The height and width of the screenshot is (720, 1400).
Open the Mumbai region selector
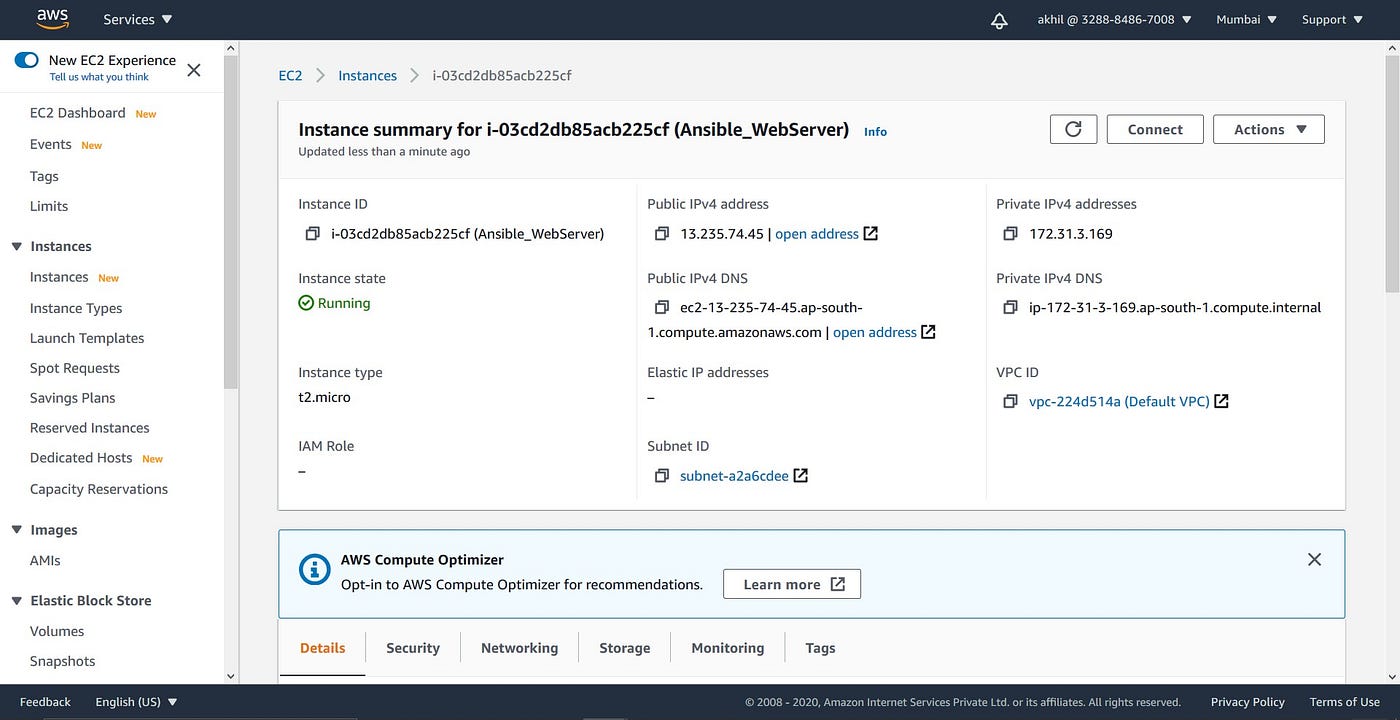[x=1246, y=19]
